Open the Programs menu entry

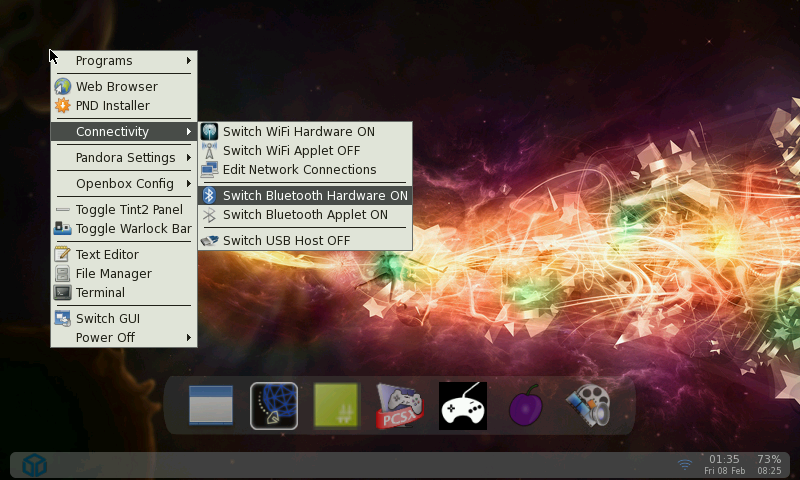coord(124,61)
